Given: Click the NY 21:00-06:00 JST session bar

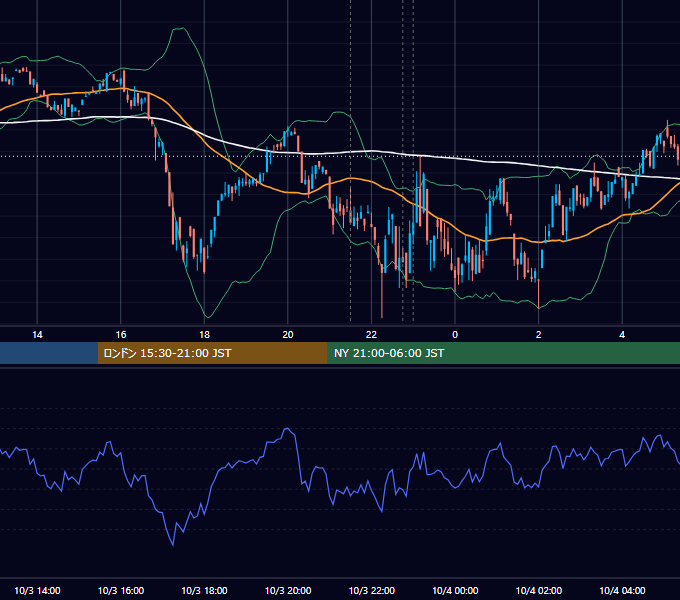Looking at the screenshot, I should point(503,353).
